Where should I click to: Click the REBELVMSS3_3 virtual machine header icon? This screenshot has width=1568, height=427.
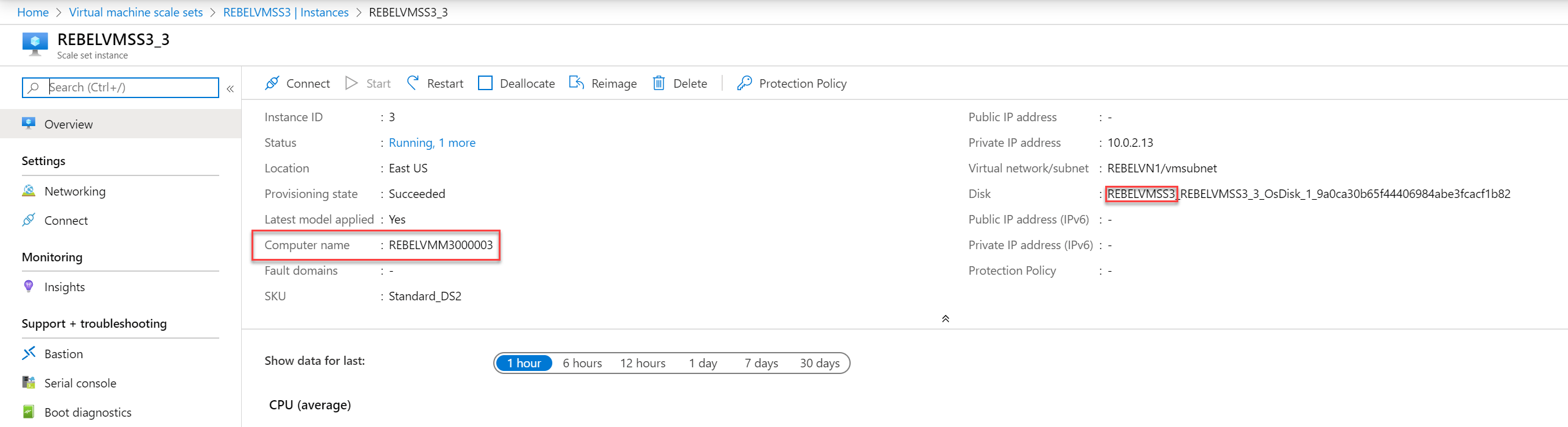[35, 44]
